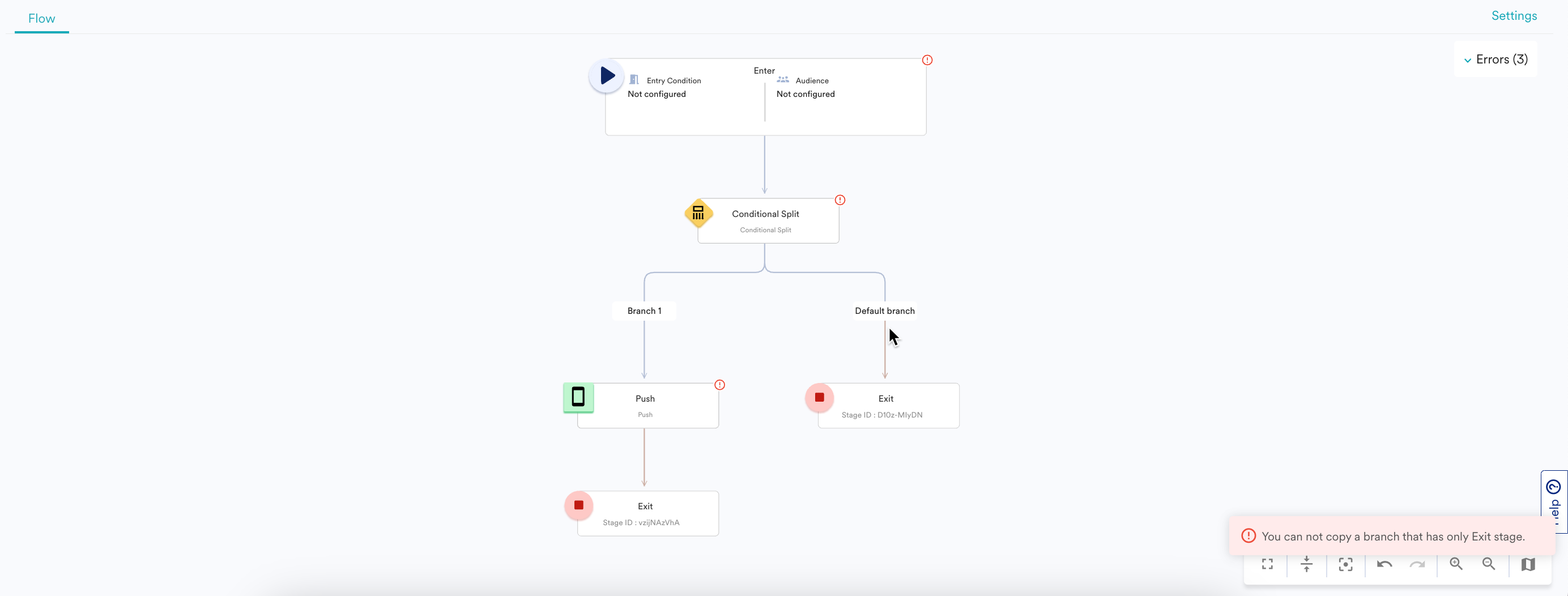
Task: Click the error warning on Enter stage
Action: click(927, 59)
